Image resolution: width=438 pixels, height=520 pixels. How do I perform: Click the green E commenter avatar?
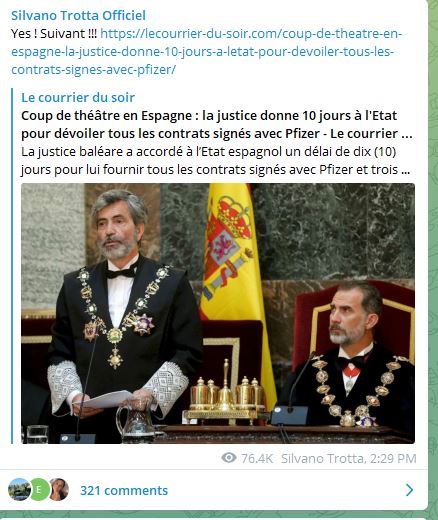click(39, 489)
